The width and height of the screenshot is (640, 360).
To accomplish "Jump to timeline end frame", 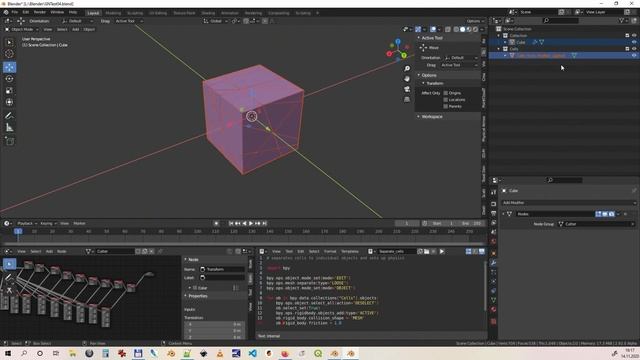I will [x=264, y=223].
